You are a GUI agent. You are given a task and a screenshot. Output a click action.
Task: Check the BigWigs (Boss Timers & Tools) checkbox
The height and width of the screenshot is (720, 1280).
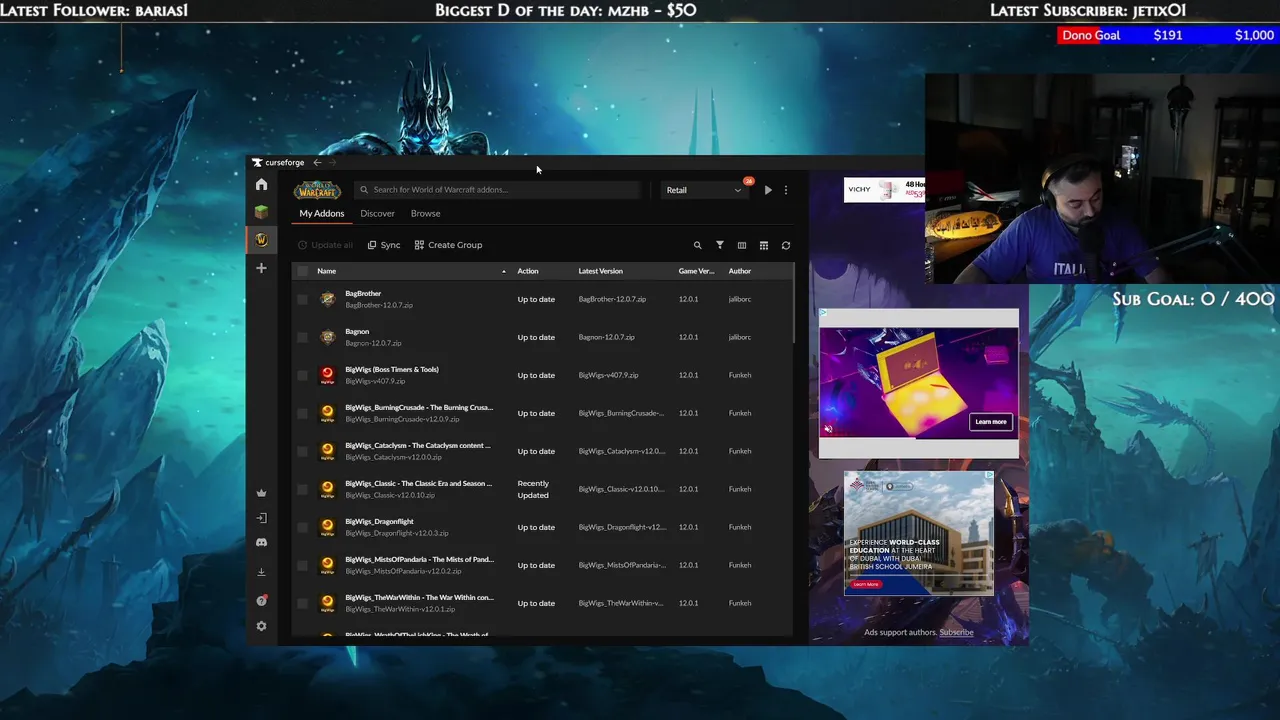point(302,375)
